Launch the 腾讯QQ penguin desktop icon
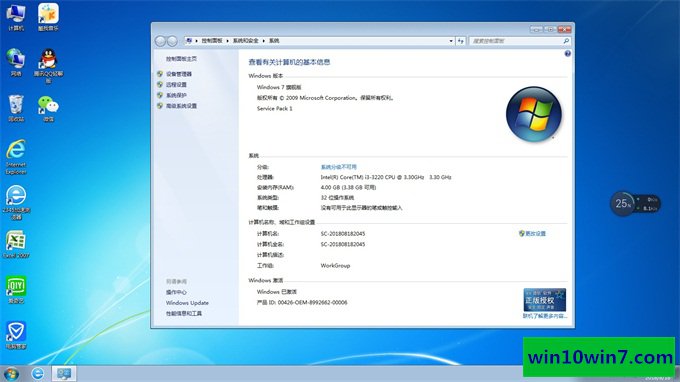Image resolution: width=680 pixels, height=382 pixels. pyautogui.click(x=48, y=65)
